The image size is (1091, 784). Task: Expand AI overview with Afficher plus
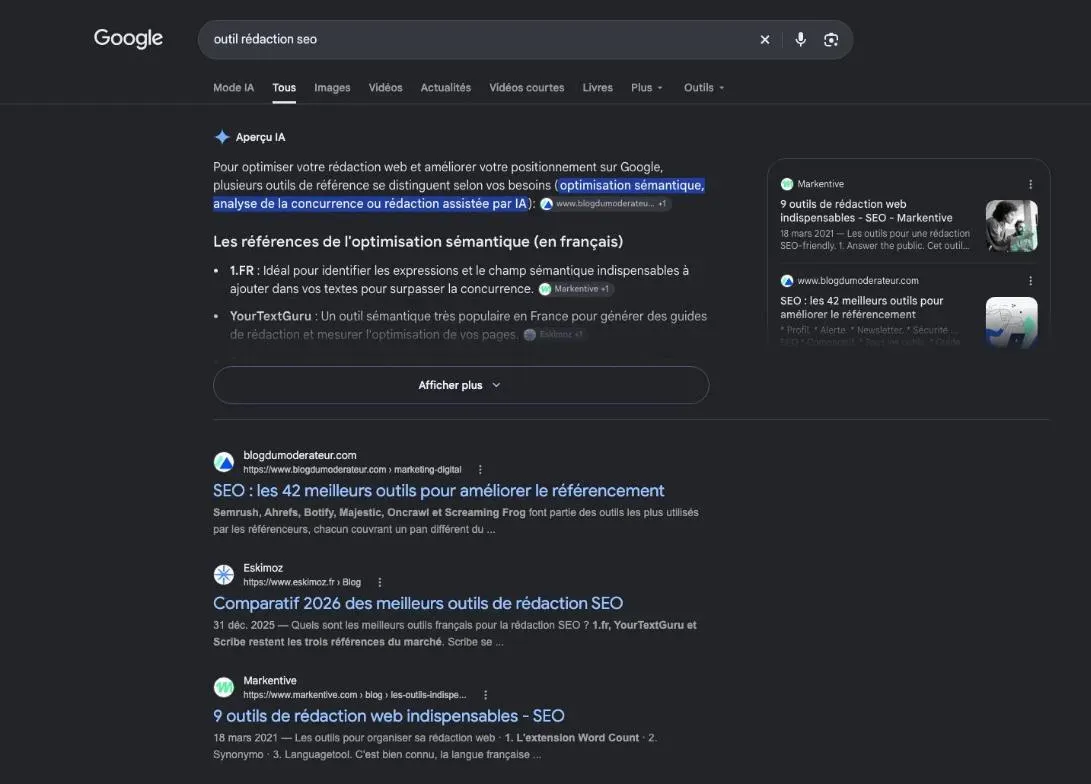click(x=461, y=385)
